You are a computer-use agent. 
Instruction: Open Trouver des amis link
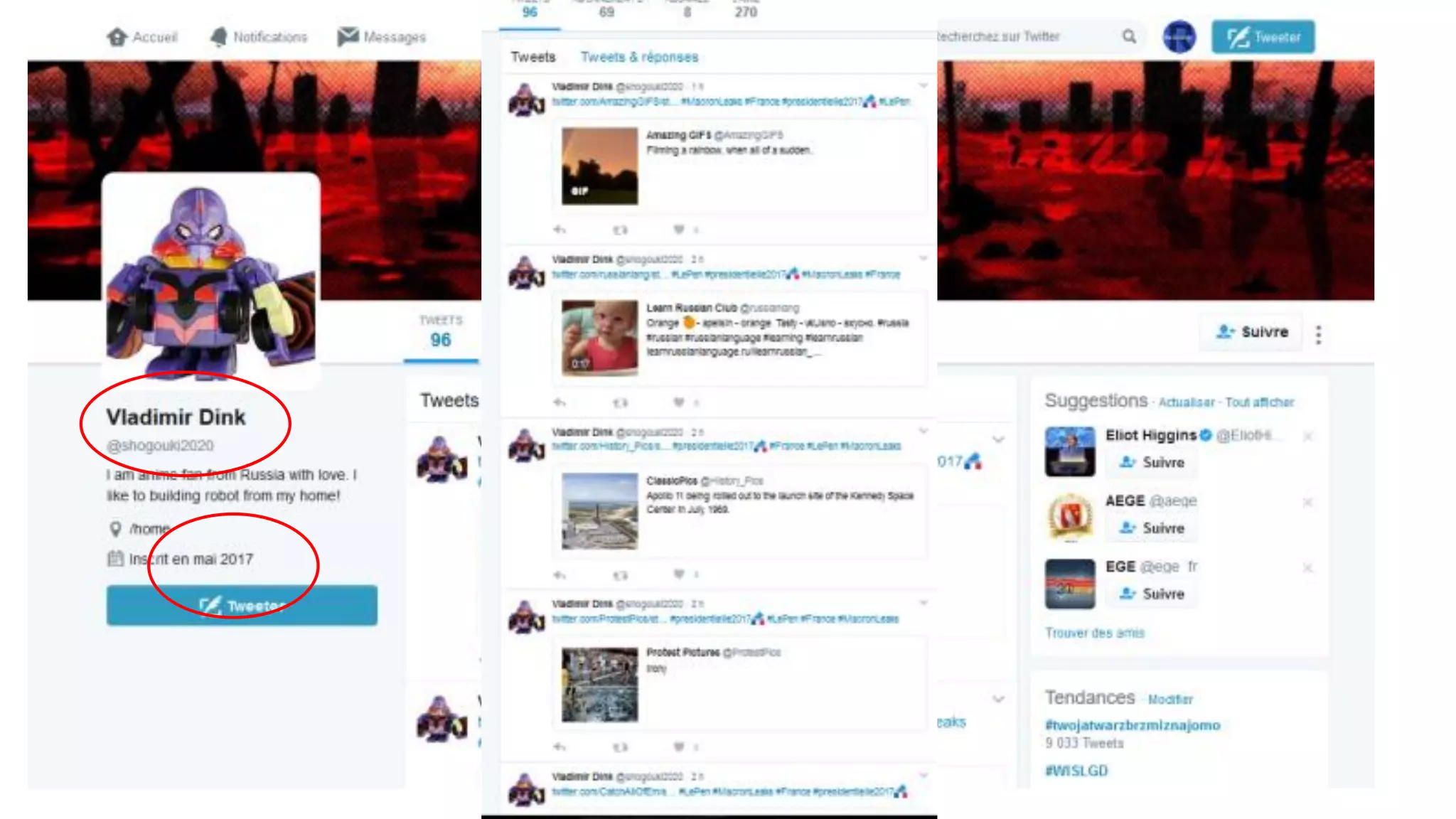[x=1094, y=633]
